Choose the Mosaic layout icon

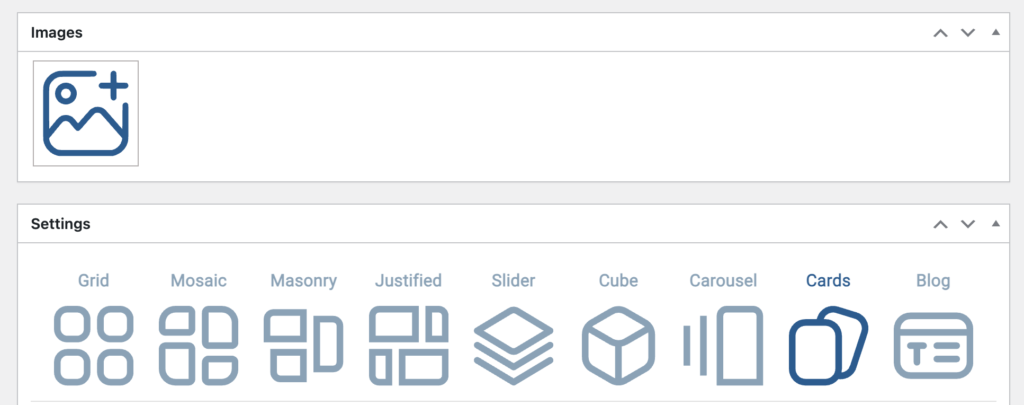point(198,345)
